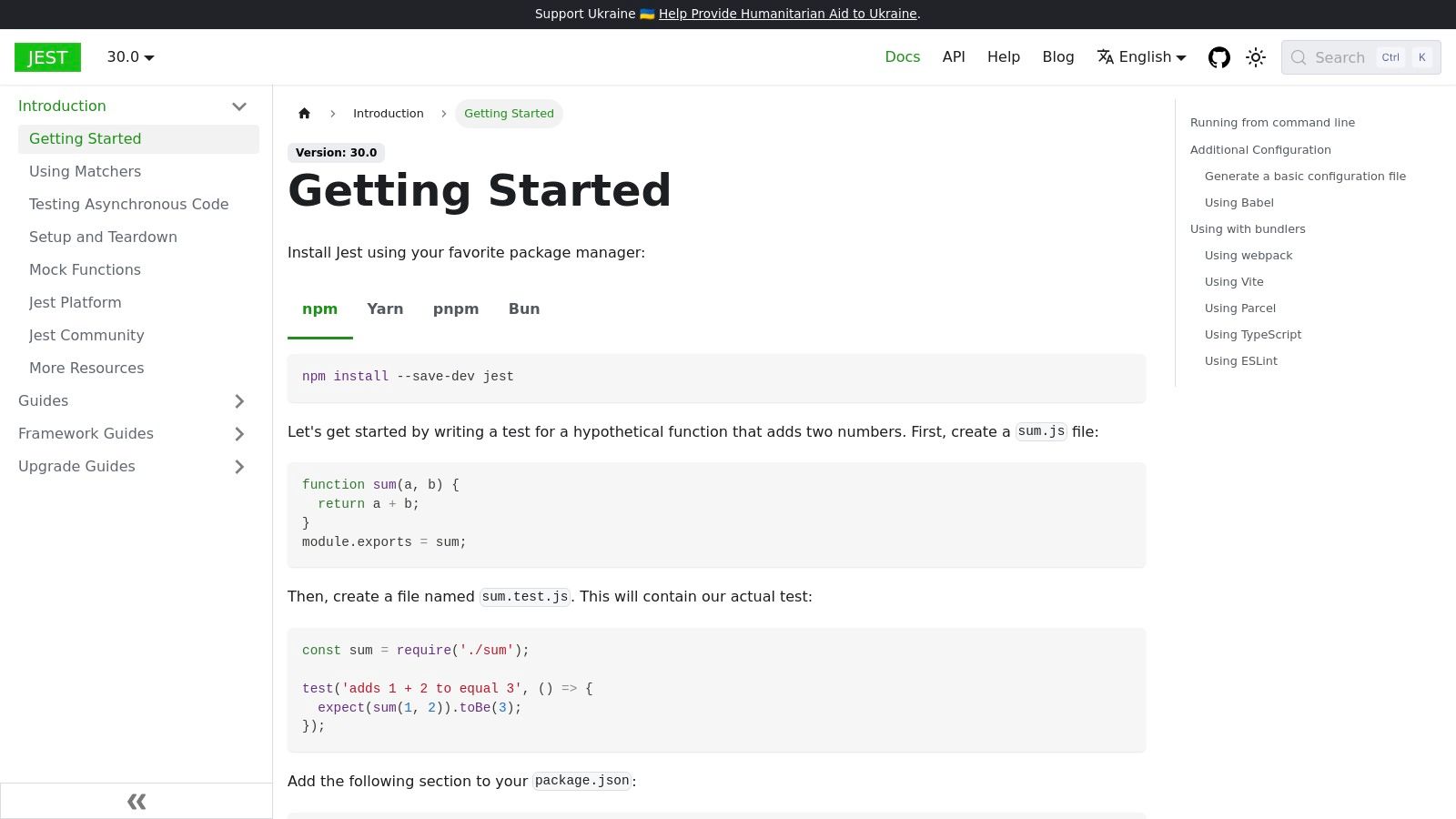Toggle between light and dark mode
This screenshot has width=1456, height=819.
(x=1256, y=57)
